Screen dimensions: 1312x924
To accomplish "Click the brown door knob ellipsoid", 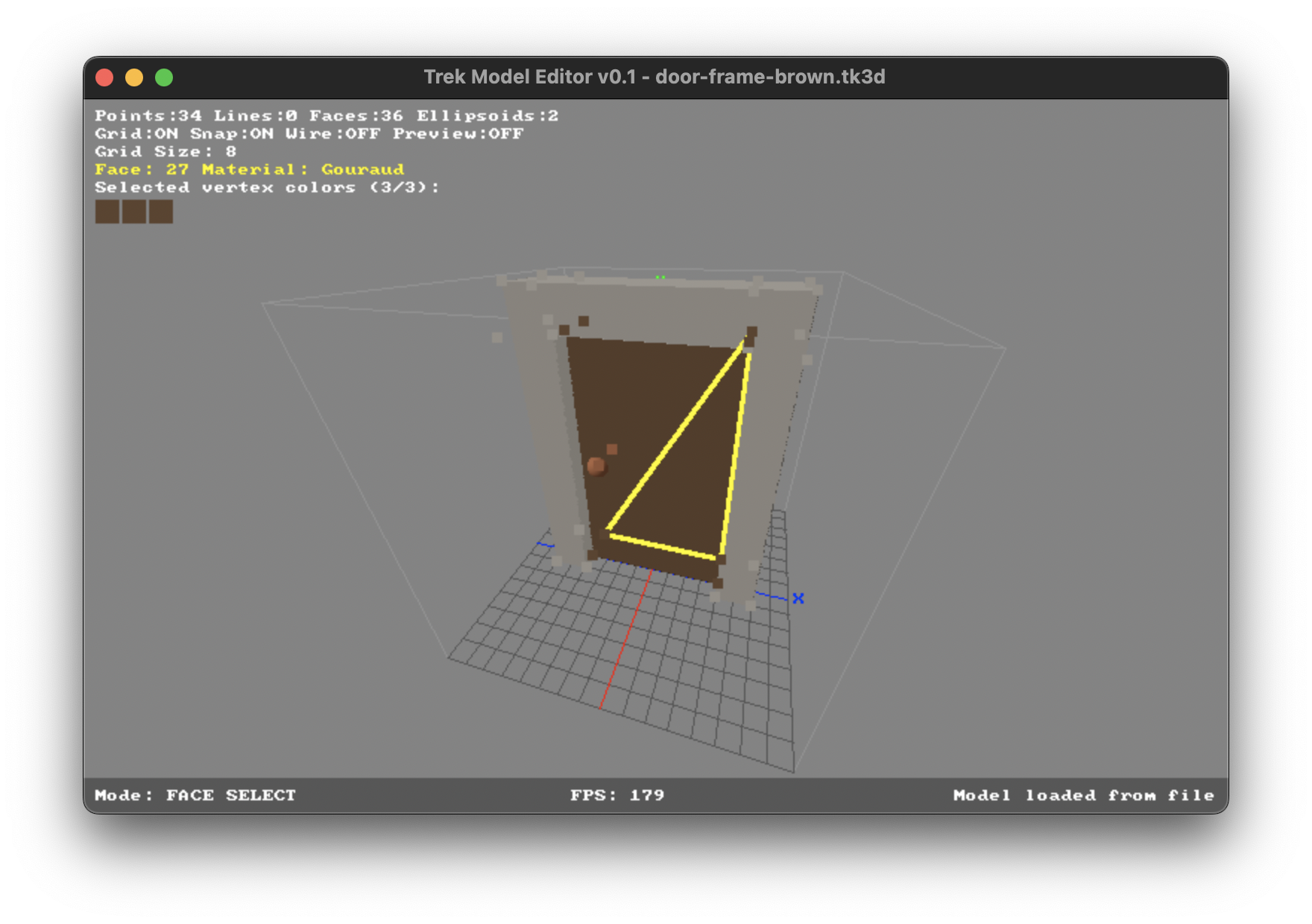I will pos(596,468).
